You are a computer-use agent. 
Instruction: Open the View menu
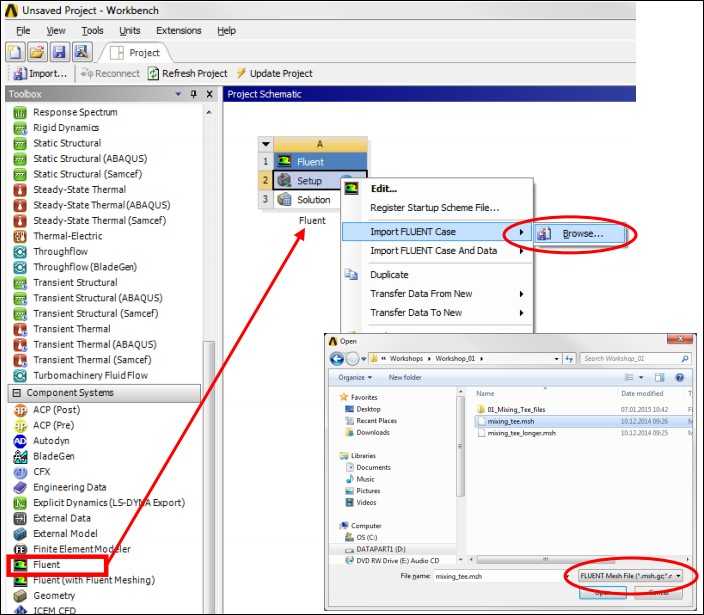[x=56, y=31]
